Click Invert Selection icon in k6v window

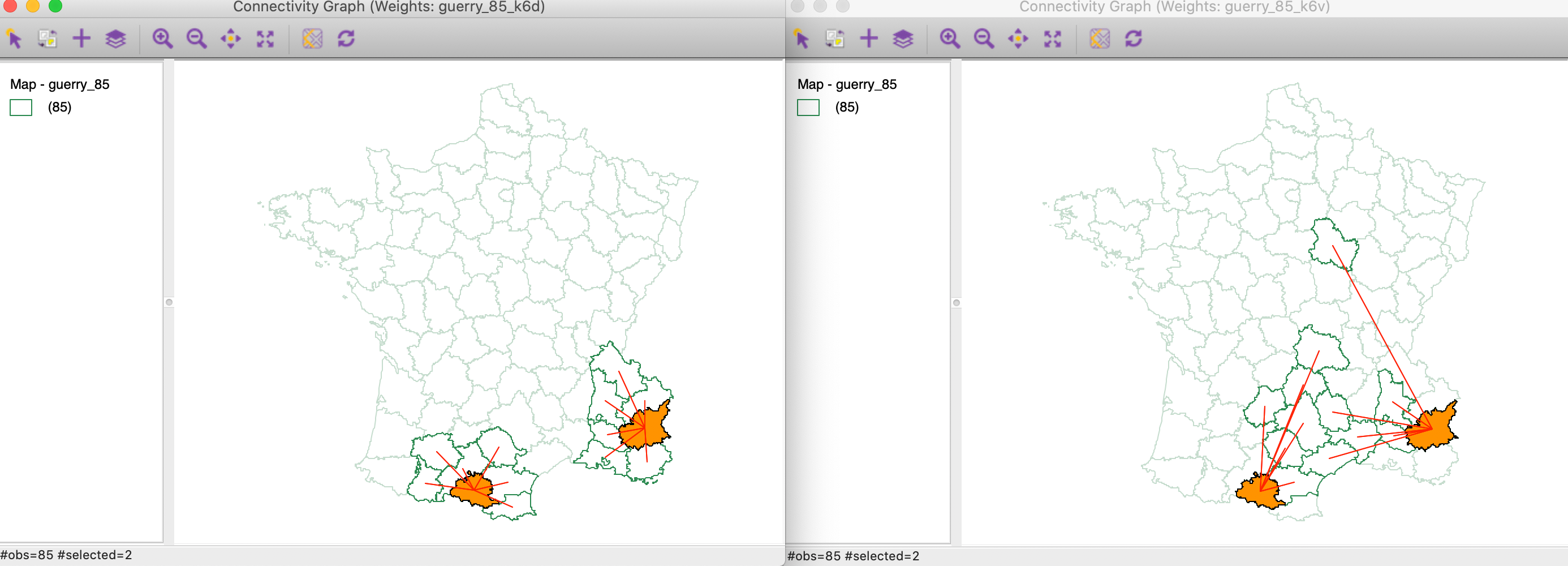tap(834, 39)
